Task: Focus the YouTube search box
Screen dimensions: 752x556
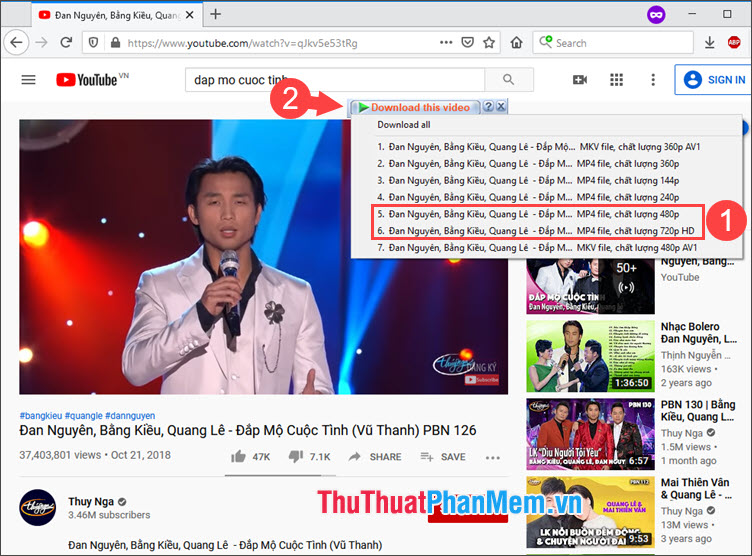Action: pos(335,80)
